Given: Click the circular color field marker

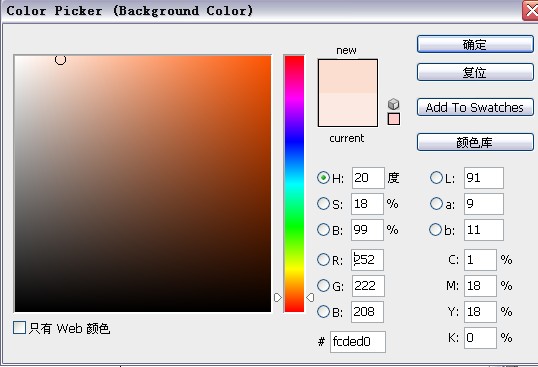Looking at the screenshot, I should tap(60, 60).
